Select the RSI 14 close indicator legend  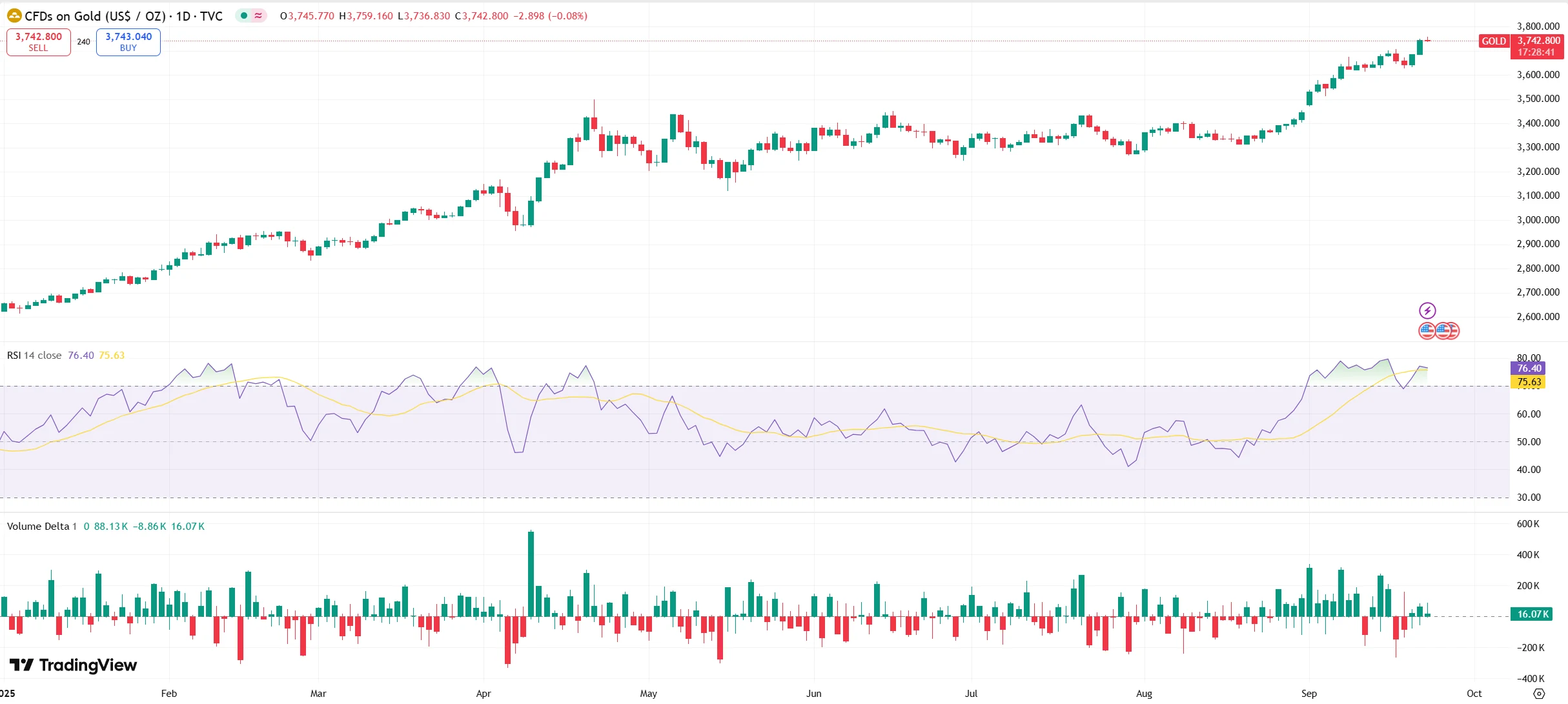[x=34, y=356]
